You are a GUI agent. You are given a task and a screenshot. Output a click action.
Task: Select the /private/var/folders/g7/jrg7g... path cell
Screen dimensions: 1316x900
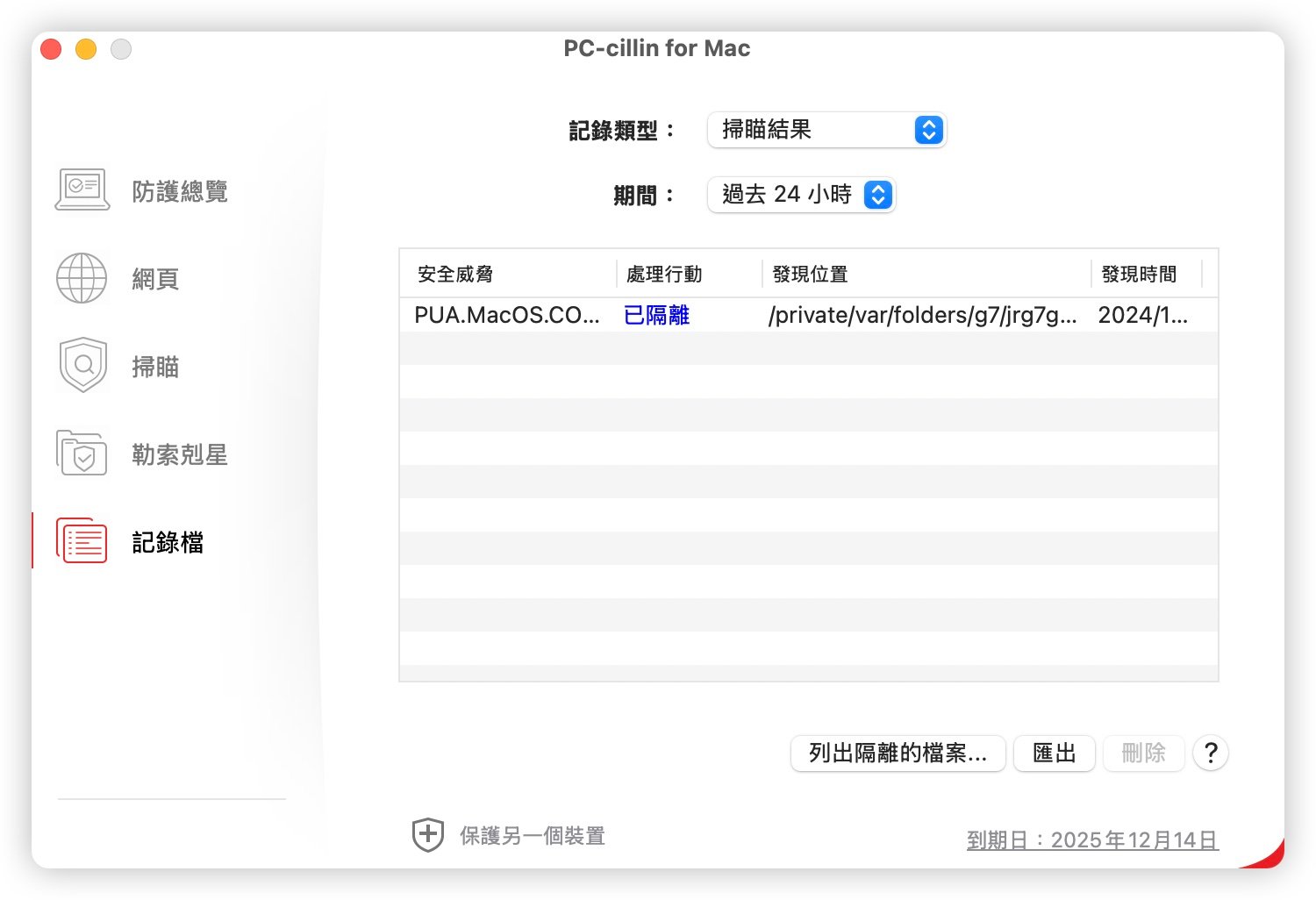[923, 315]
